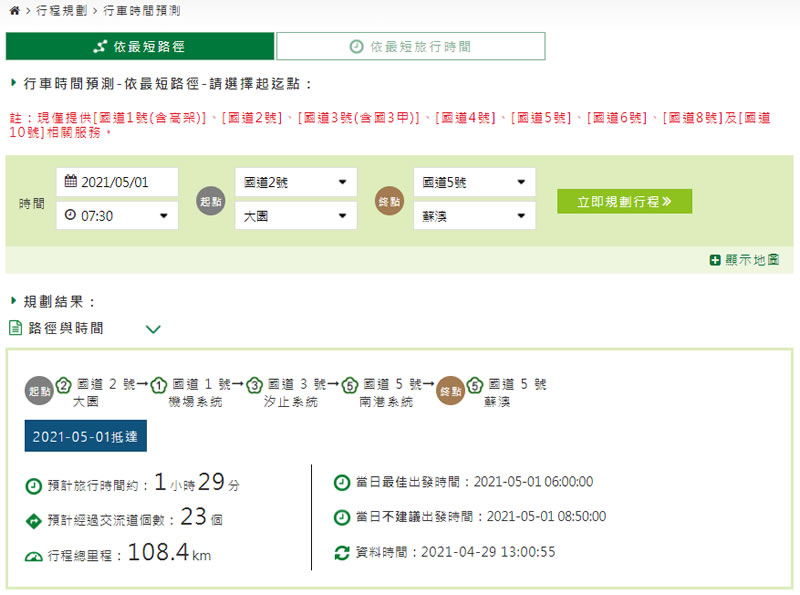Switch to 依最短旅行時間 tab
The height and width of the screenshot is (595, 800).
[411, 46]
